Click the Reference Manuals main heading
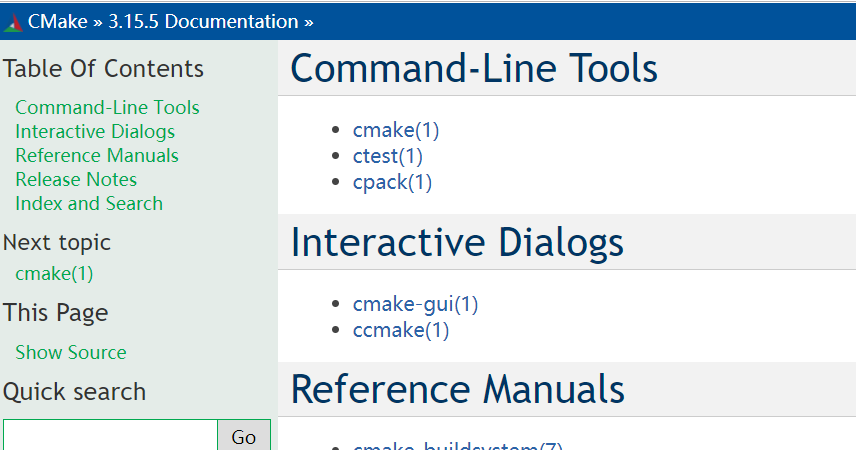The height and width of the screenshot is (450, 856). pyautogui.click(x=457, y=389)
